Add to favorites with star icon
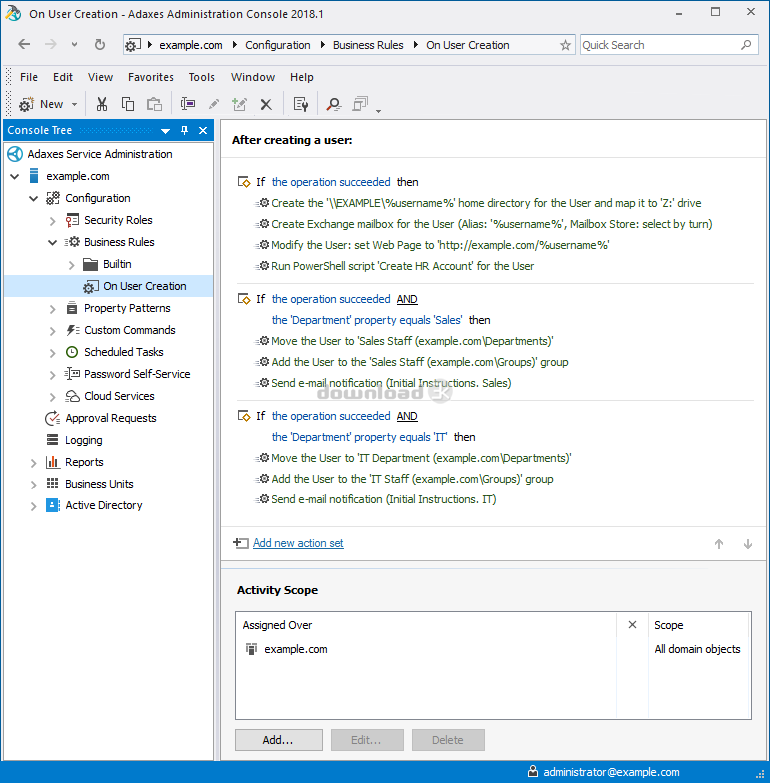The height and width of the screenshot is (783, 770). click(x=565, y=45)
